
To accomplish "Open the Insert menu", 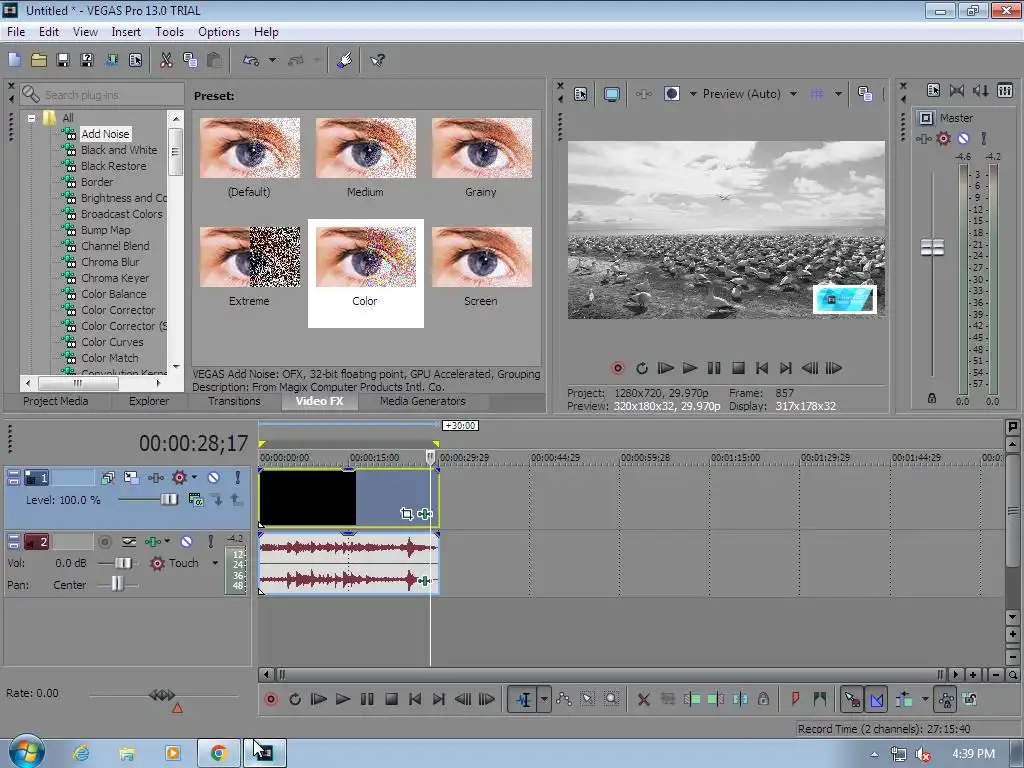I will 126,32.
